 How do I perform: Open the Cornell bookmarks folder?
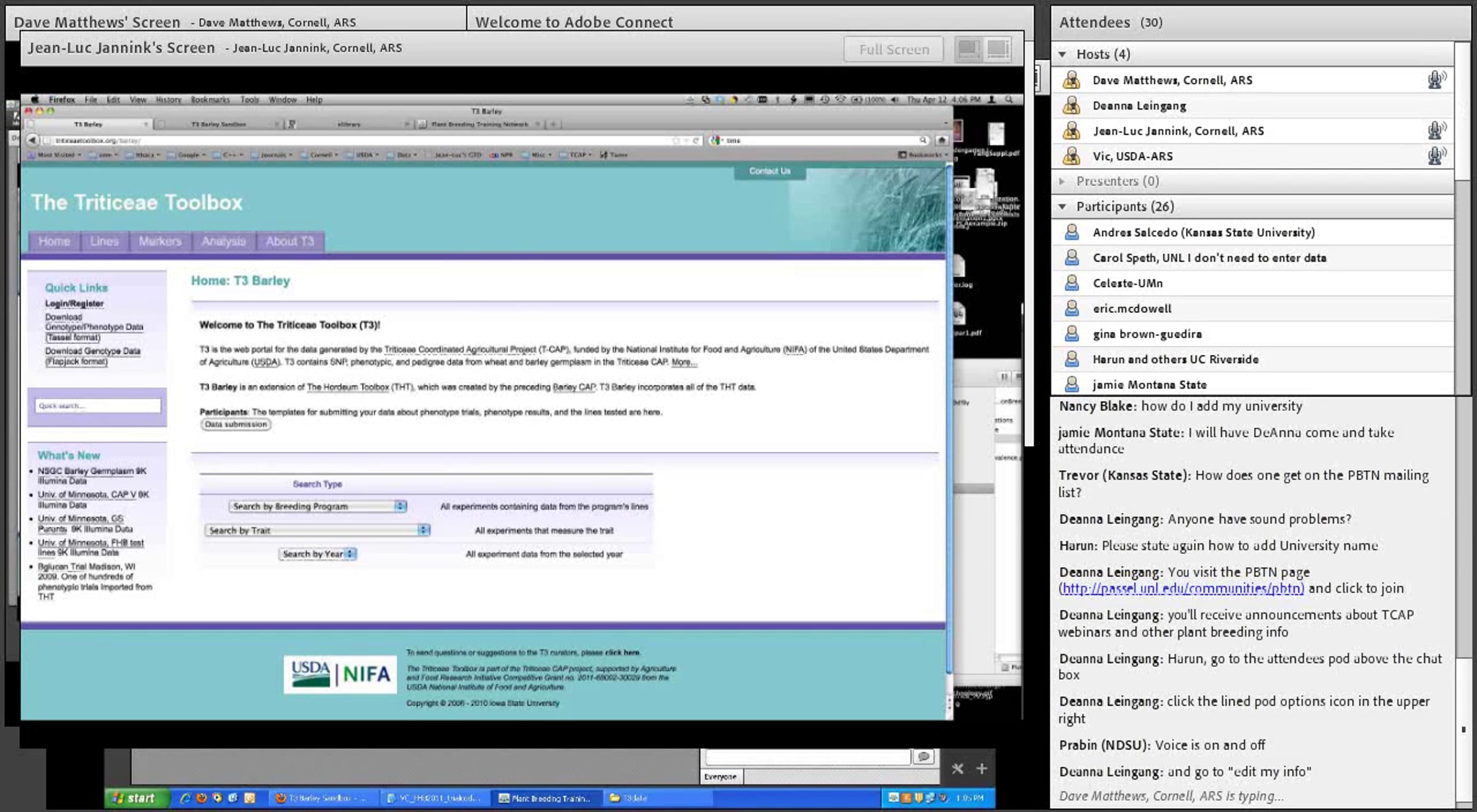pyautogui.click(x=320, y=155)
